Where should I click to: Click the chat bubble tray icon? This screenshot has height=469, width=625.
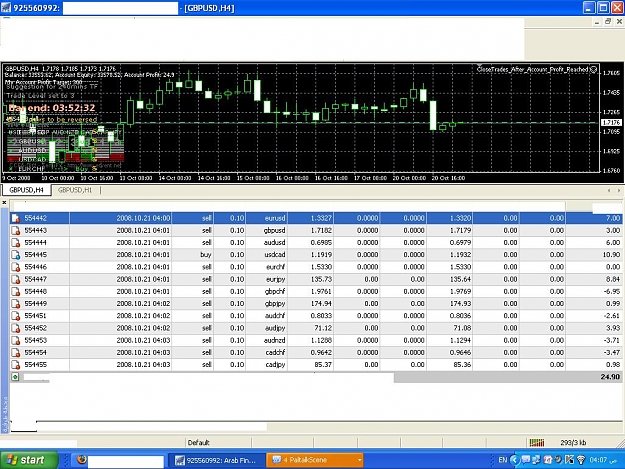click(526, 460)
